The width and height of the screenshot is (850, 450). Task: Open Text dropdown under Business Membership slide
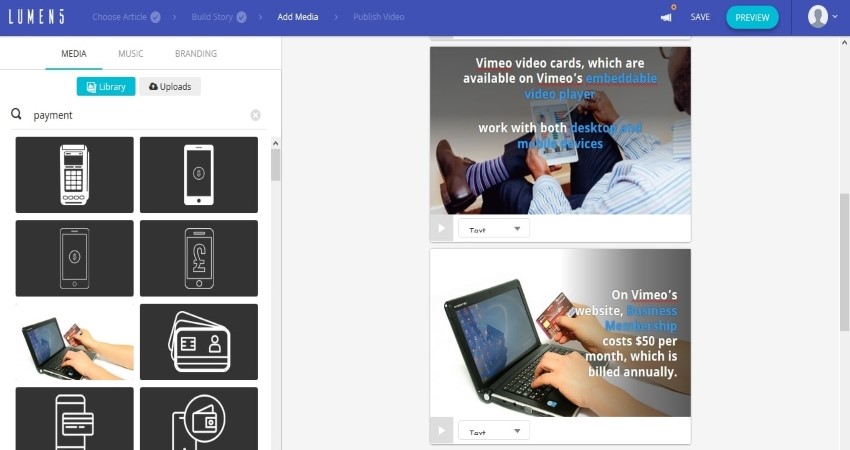point(494,430)
